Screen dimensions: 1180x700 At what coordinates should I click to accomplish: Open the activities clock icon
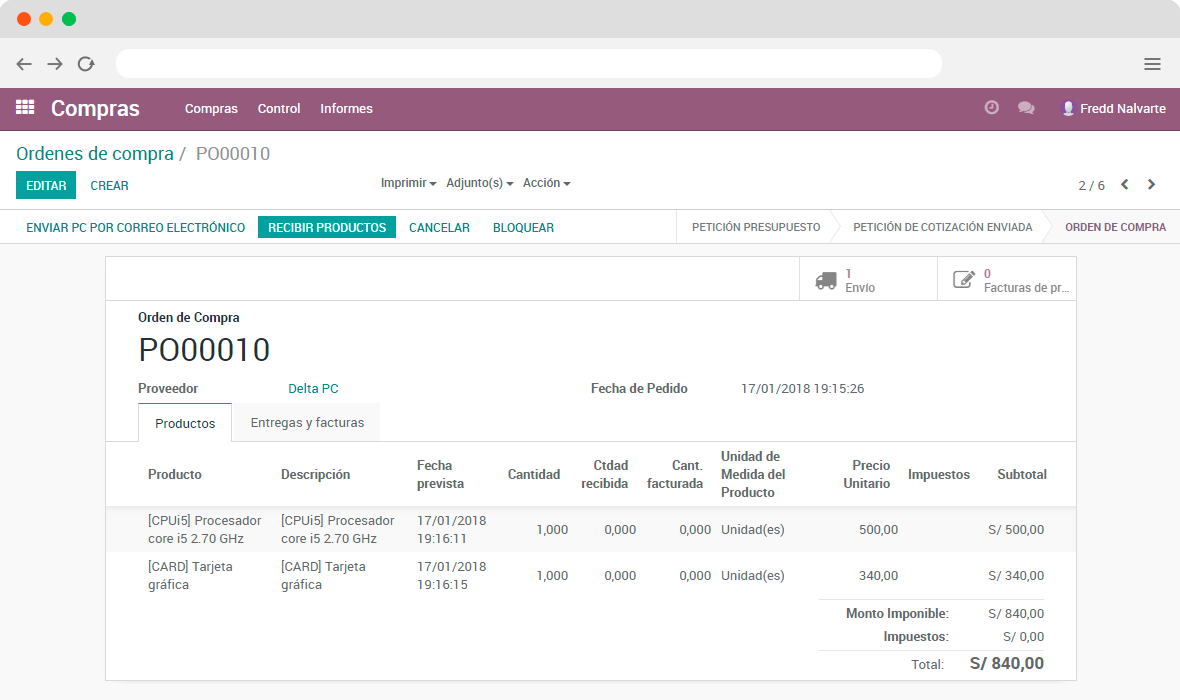point(991,108)
